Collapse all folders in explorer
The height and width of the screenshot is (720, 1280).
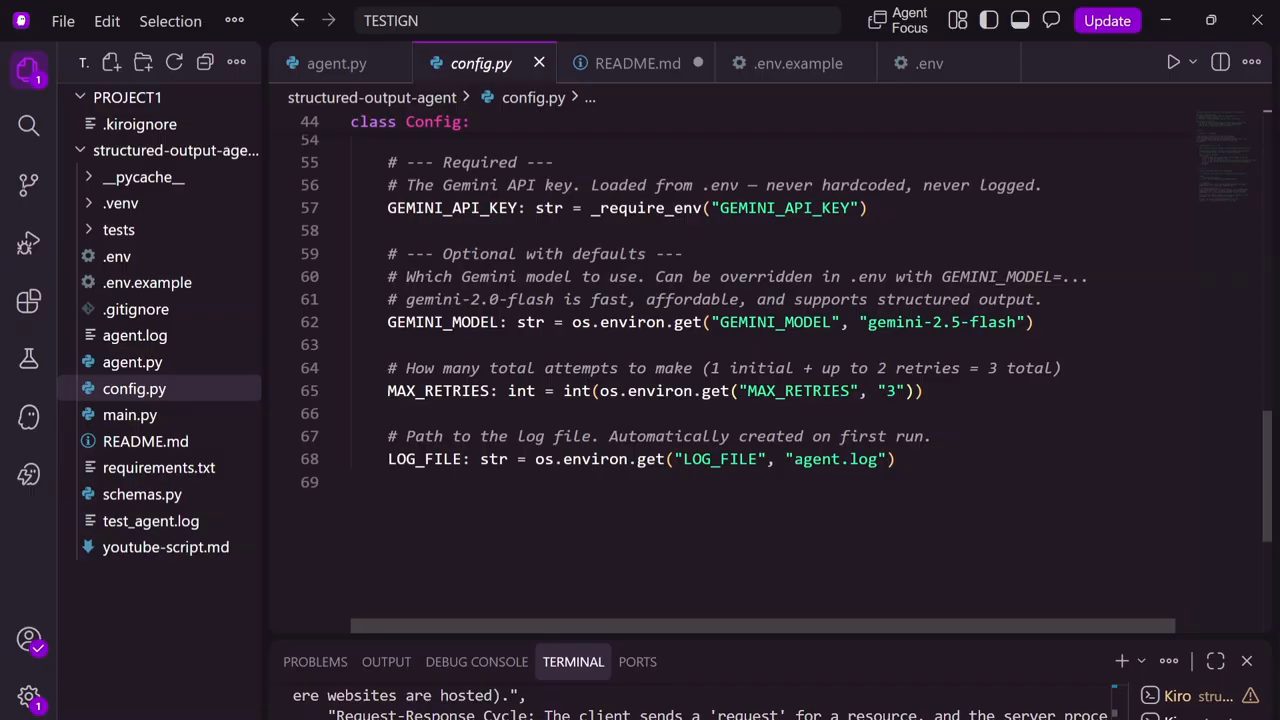coord(205,62)
